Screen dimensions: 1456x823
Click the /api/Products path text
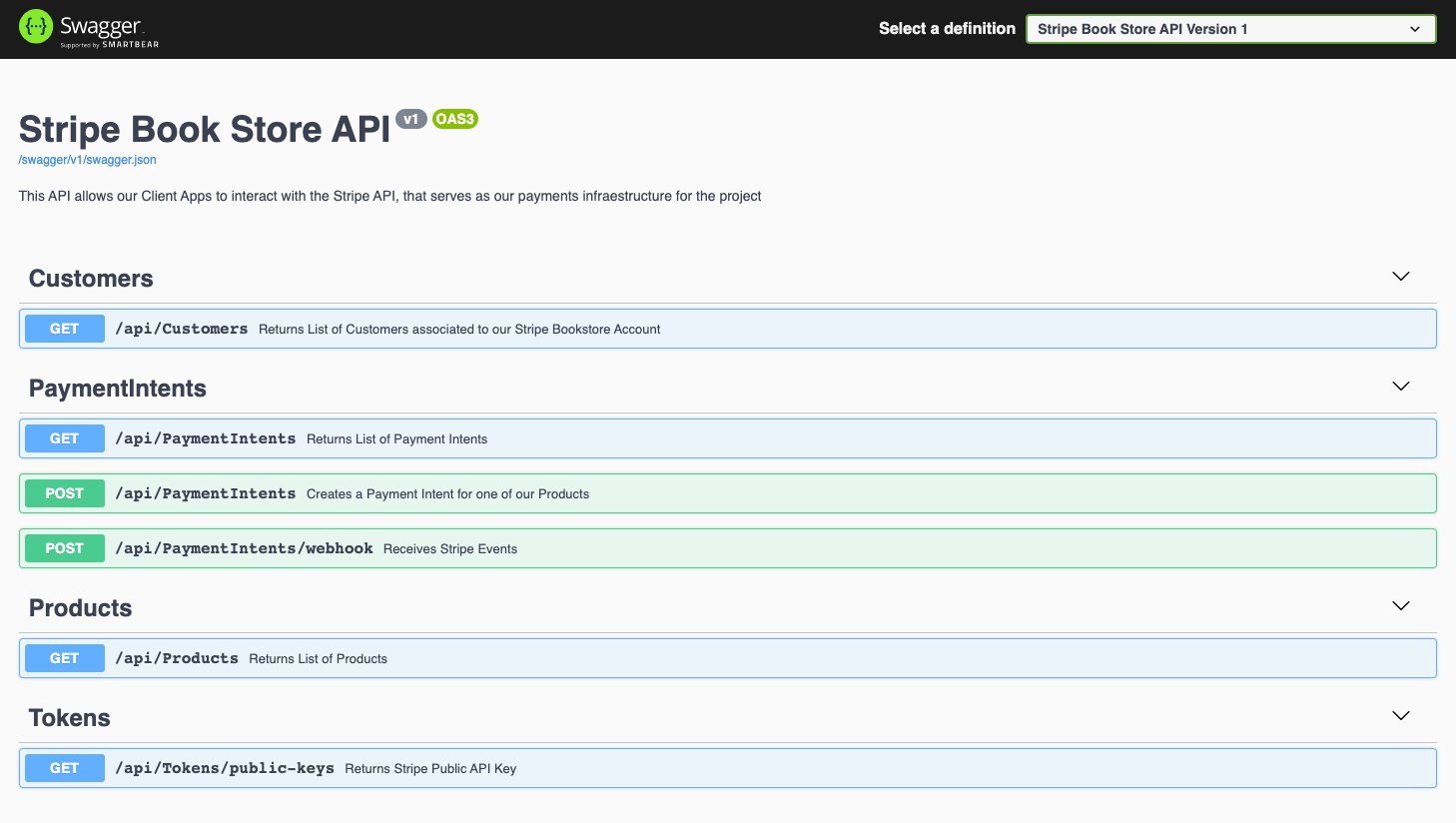coord(177,658)
